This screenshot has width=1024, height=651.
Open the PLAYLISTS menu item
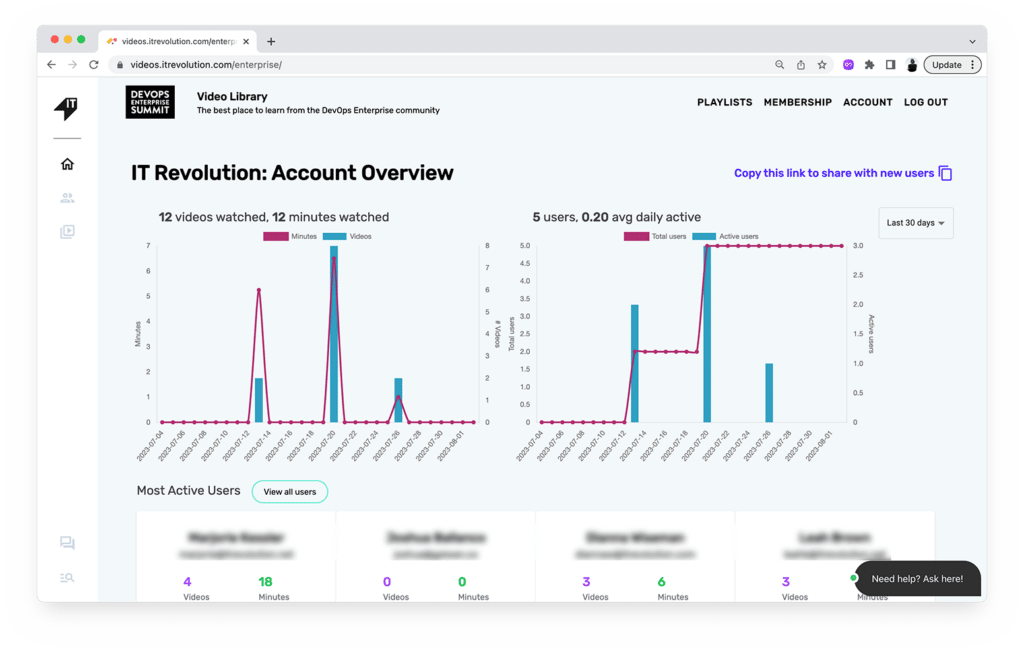pos(724,102)
